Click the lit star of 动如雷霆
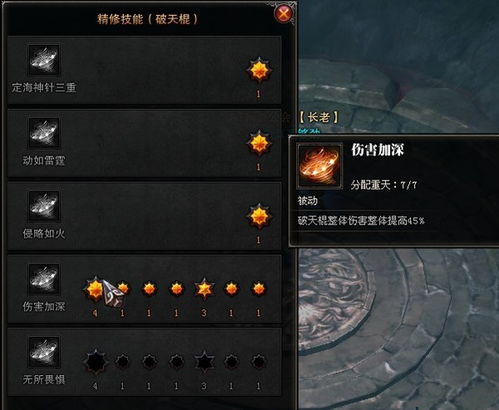499x410 pixels. [x=259, y=143]
